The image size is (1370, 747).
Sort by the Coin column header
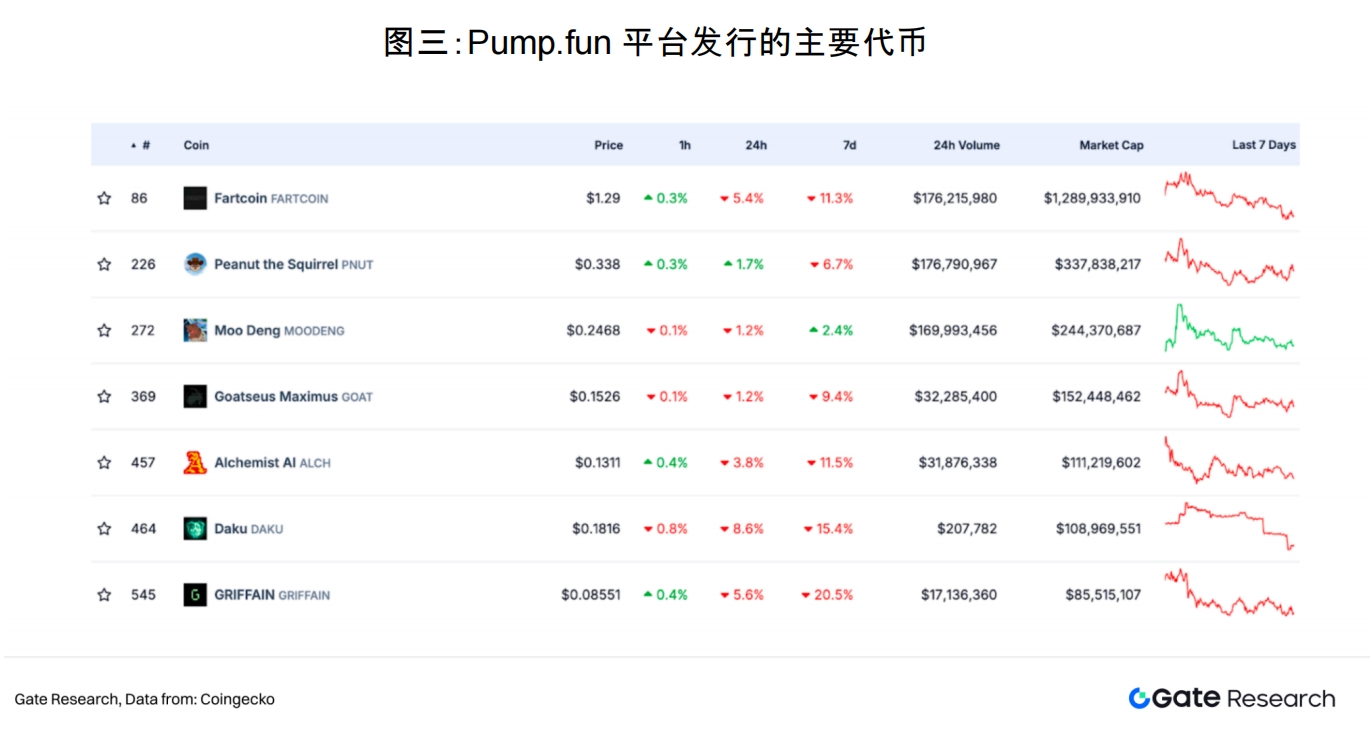196,145
